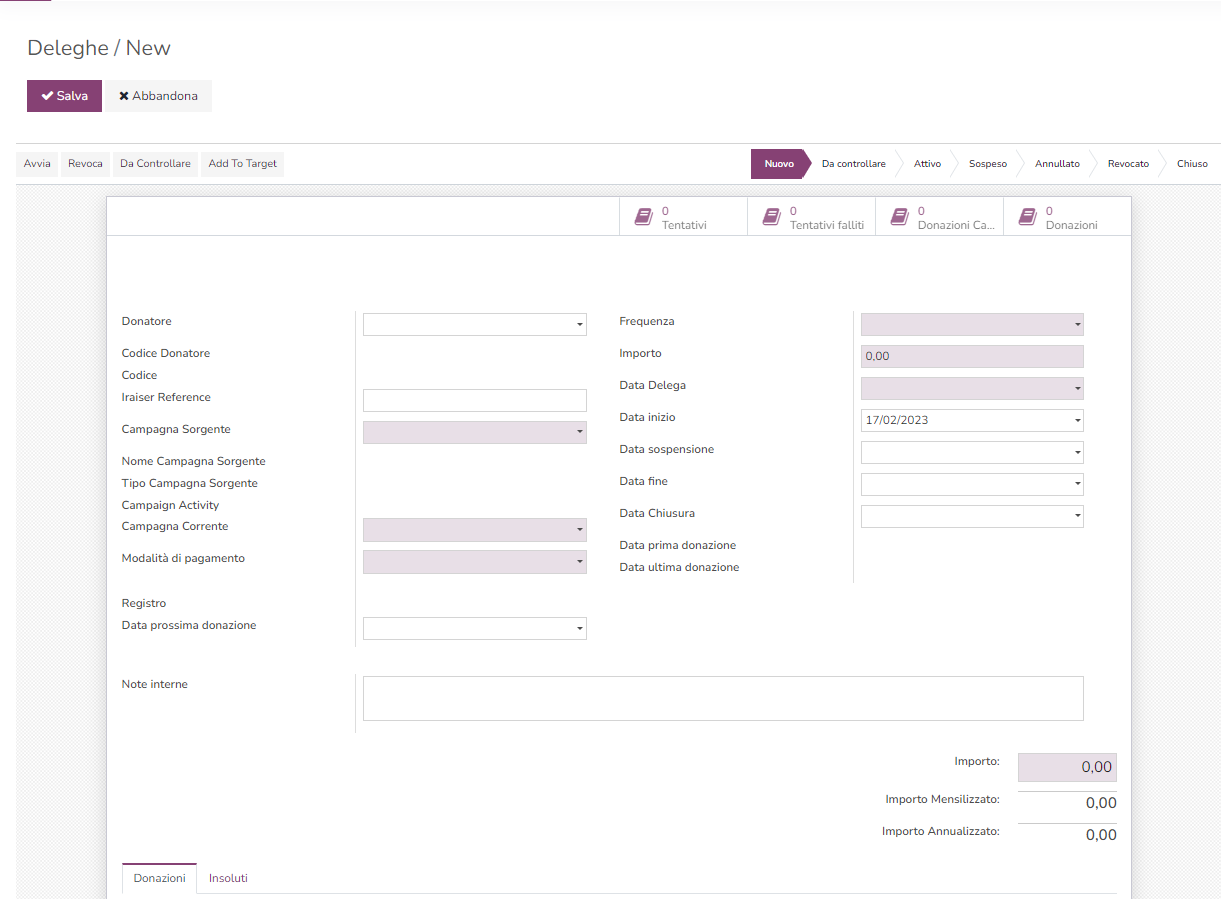Click the Donazioni Ca... book icon
The image size is (1221, 899).
click(899, 216)
